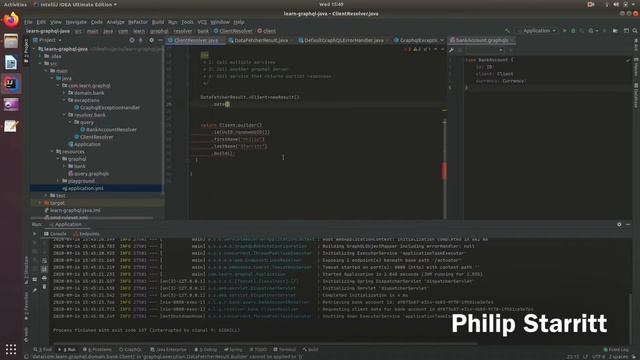Expand the domain.bank package
The width and height of the screenshot is (640, 360).
pos(64,93)
